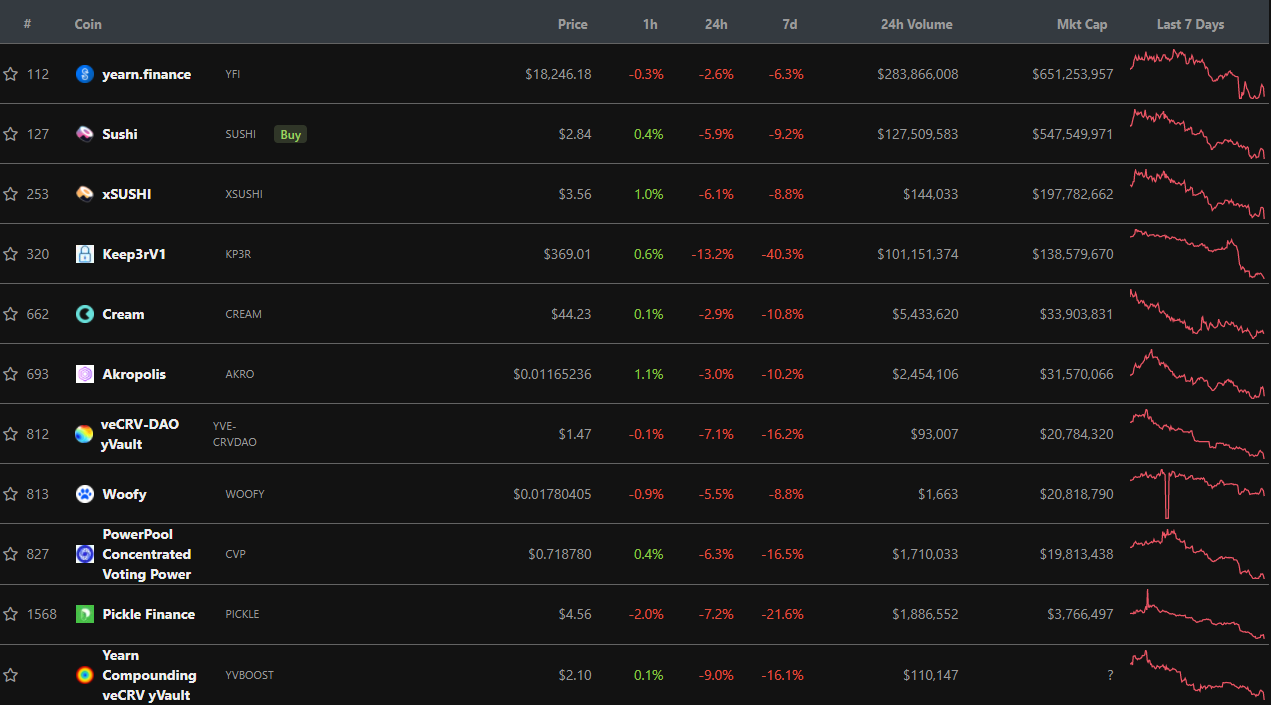Sort by the 7d change header

(x=789, y=24)
